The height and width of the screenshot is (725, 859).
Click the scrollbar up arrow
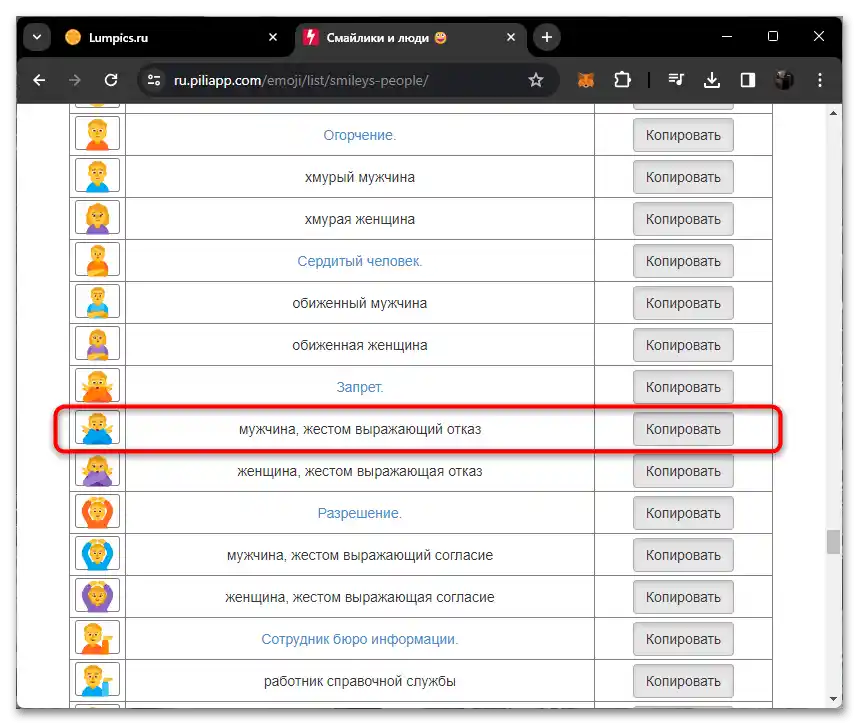pyautogui.click(x=833, y=113)
